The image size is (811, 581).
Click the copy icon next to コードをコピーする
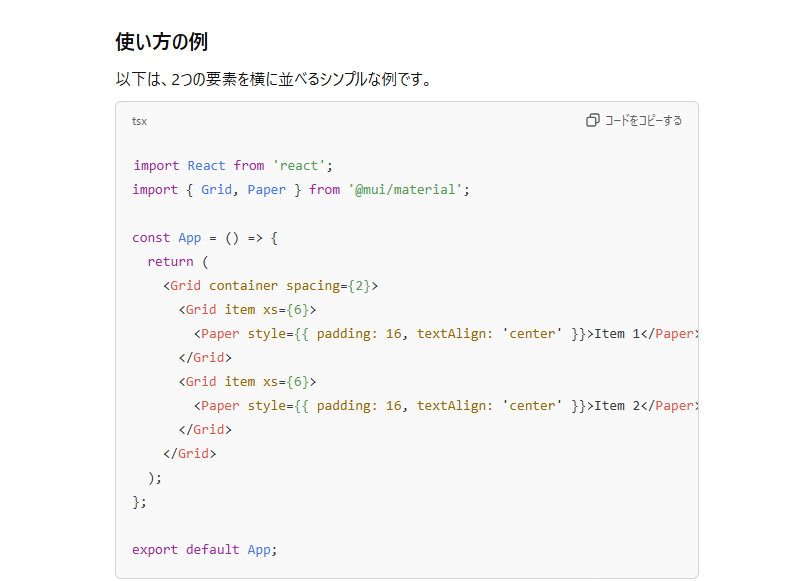pyautogui.click(x=592, y=118)
